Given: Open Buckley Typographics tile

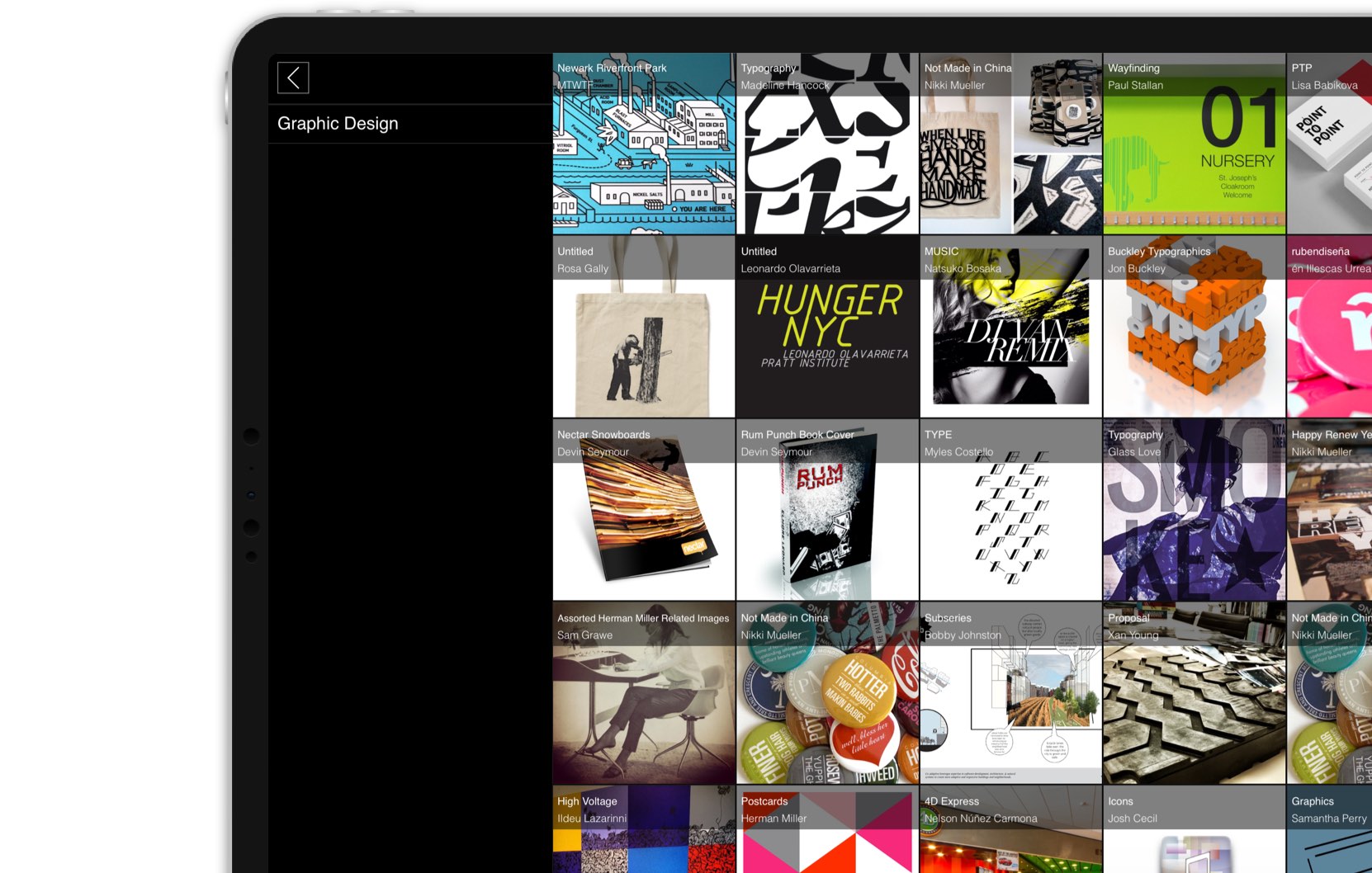Looking at the screenshot, I should point(1195,327).
